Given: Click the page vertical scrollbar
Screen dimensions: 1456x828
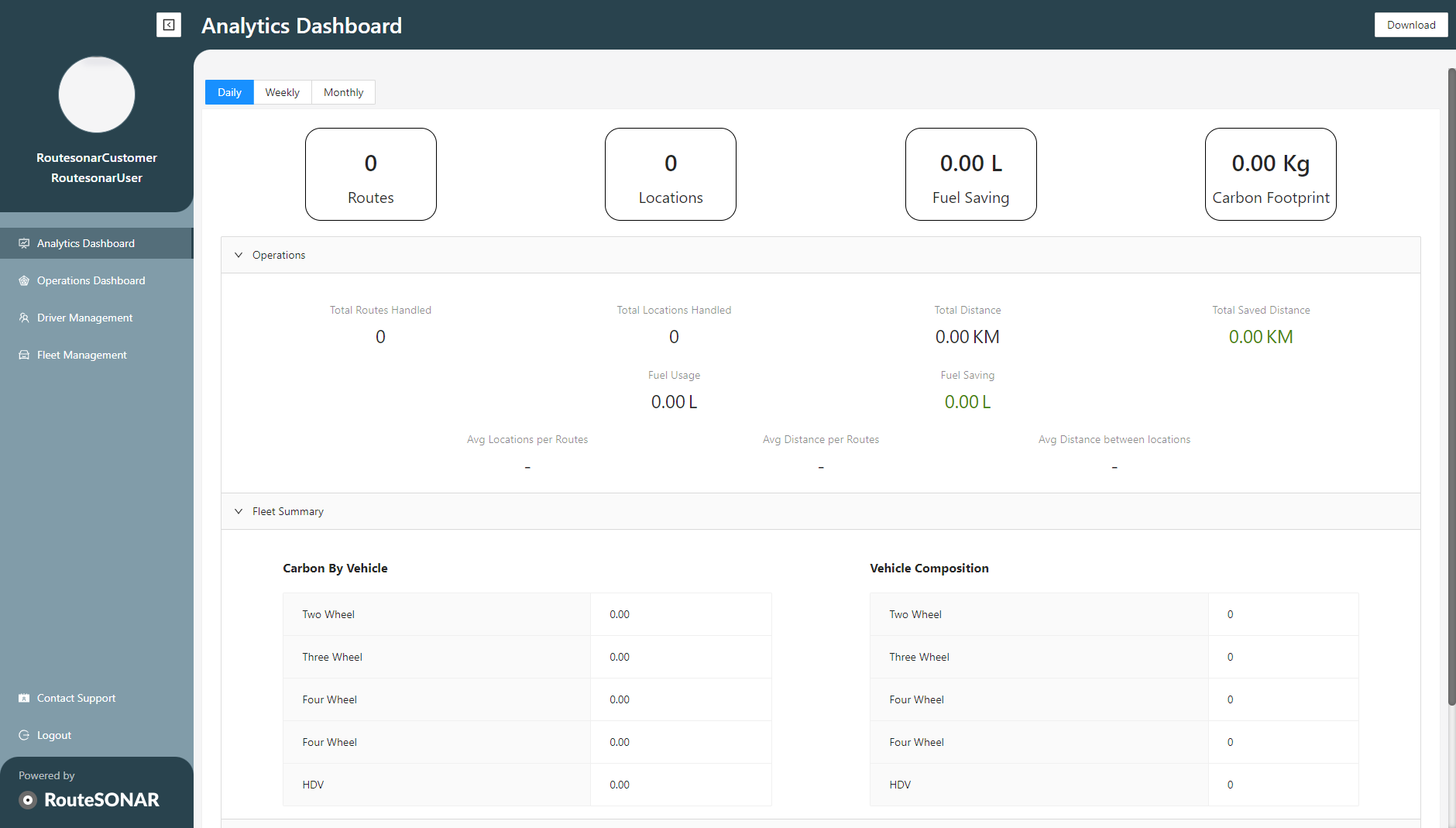Looking at the screenshot, I should (x=1452, y=387).
